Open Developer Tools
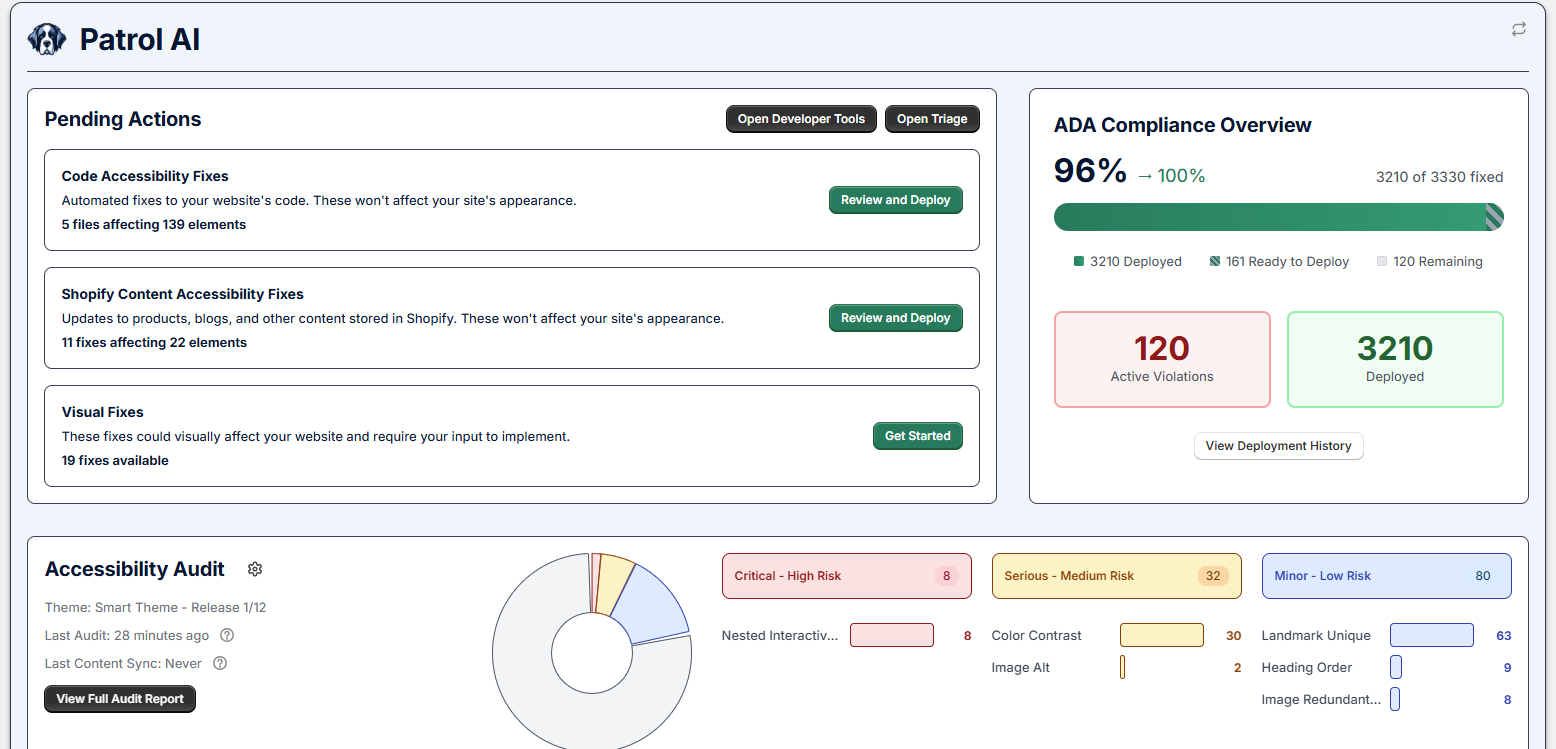Image resolution: width=1556 pixels, height=749 pixels. click(x=801, y=119)
